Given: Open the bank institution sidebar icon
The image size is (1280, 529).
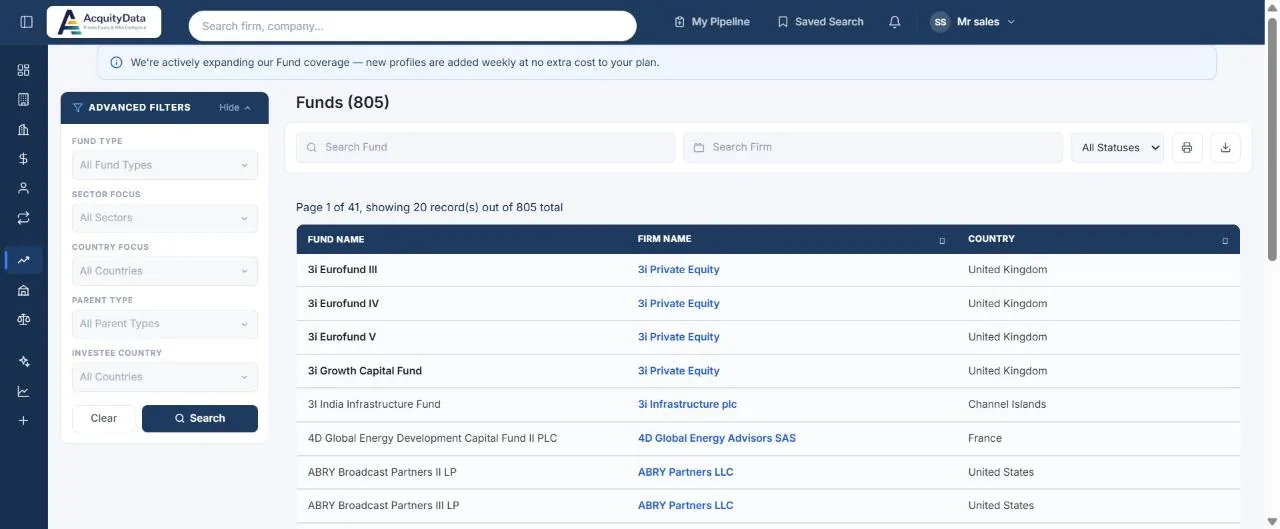Looking at the screenshot, I should click(x=24, y=290).
